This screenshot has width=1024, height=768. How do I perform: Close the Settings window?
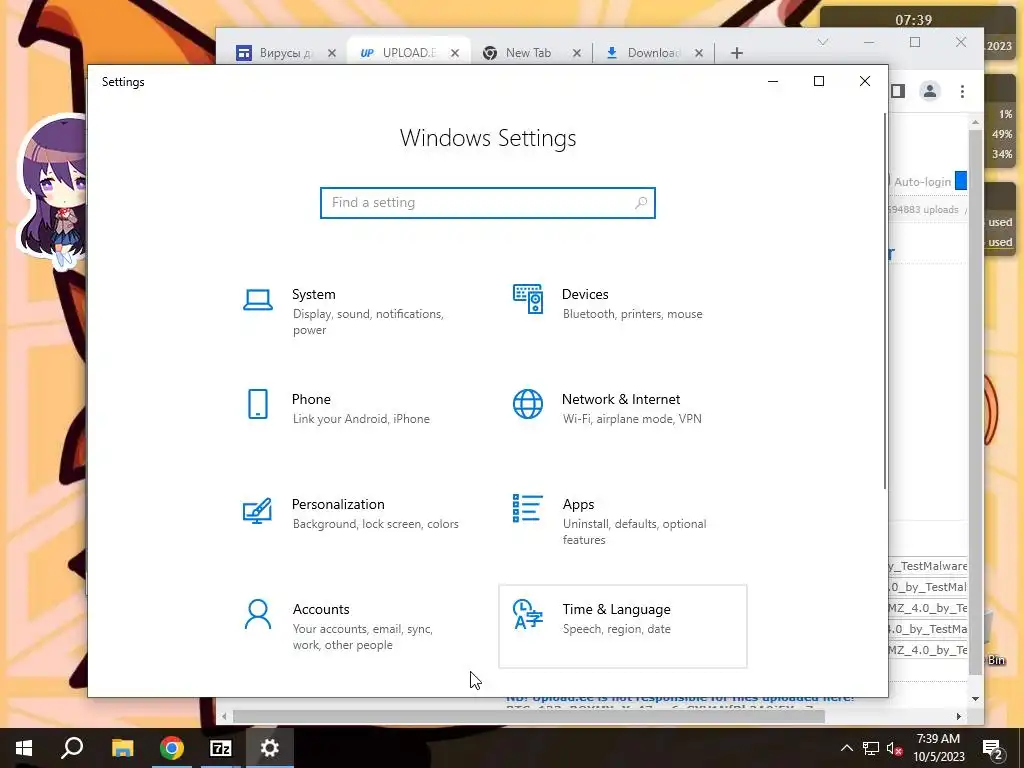click(865, 82)
